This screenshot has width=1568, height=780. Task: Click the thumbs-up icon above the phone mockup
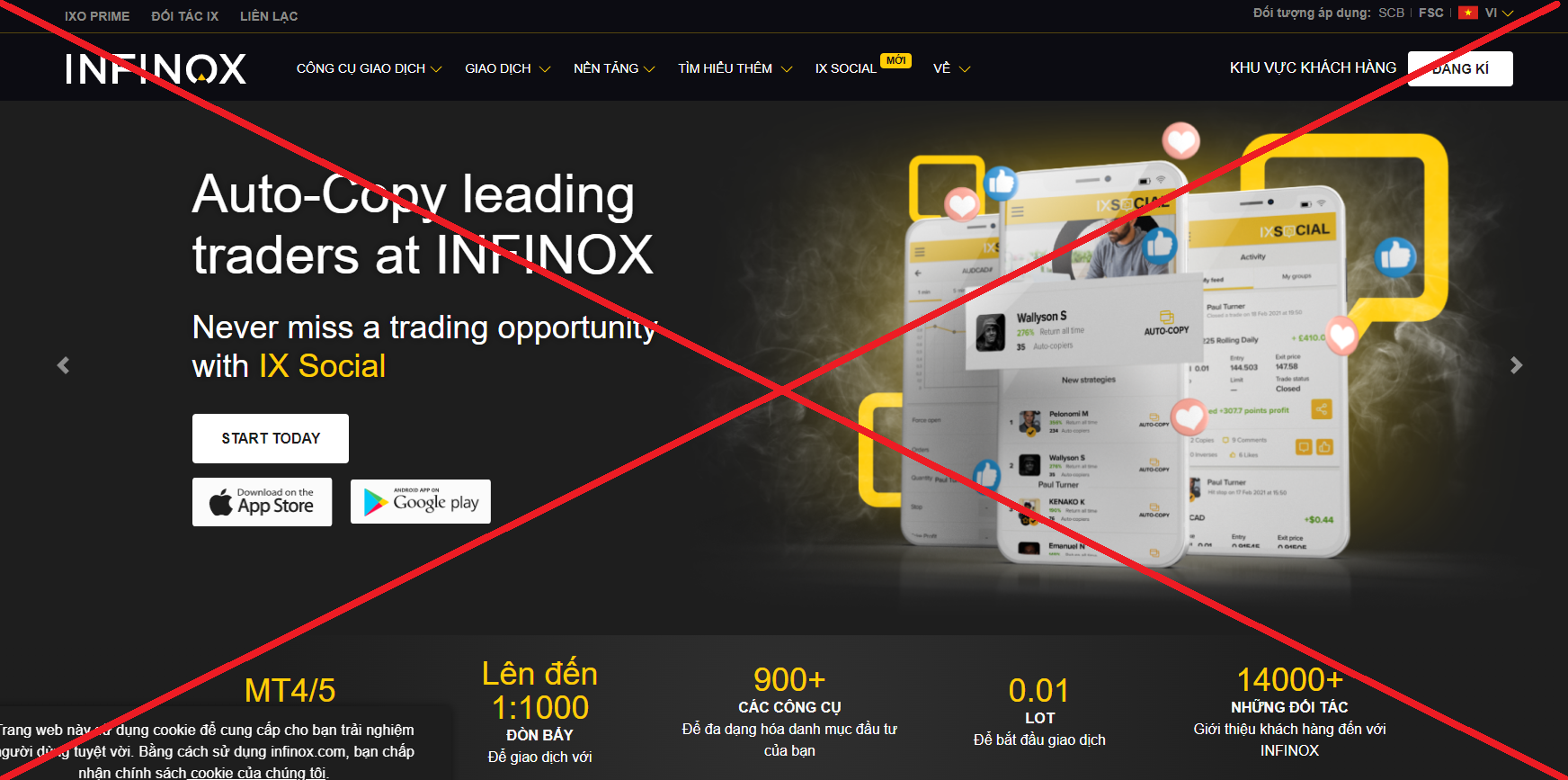coord(1001,184)
